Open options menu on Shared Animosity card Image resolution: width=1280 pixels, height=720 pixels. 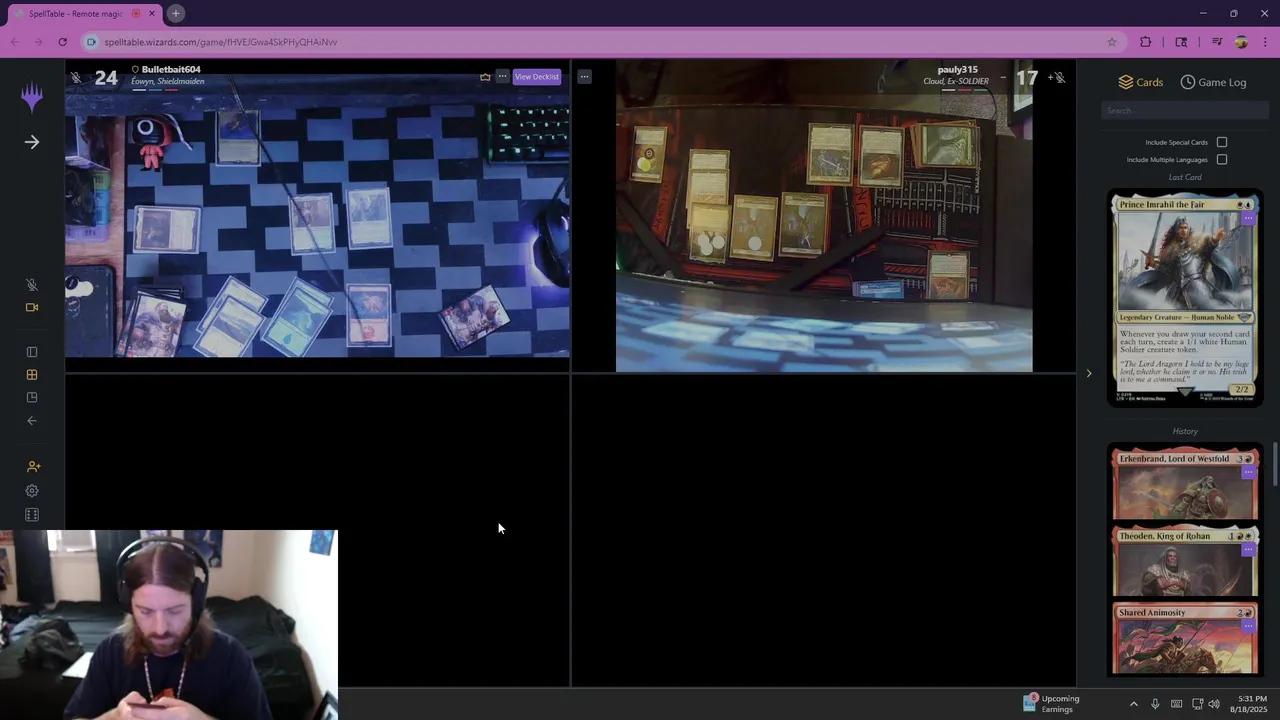click(1248, 626)
